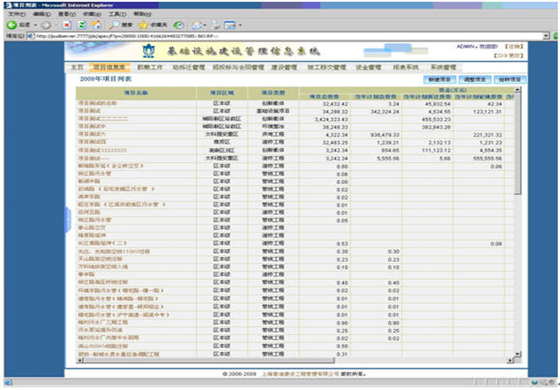This screenshot has width=560, height=390.
Task: Switch to the 主页 tab
Action: coord(76,67)
